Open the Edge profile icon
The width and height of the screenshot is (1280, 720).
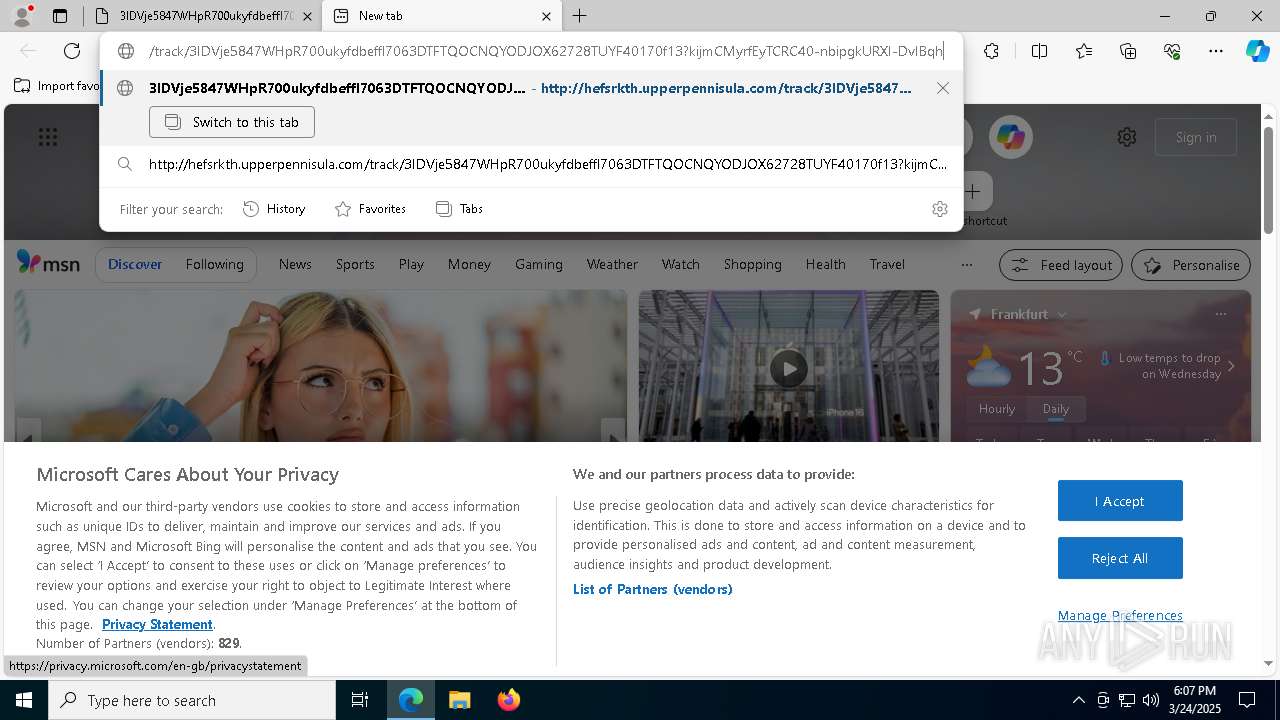(x=21, y=16)
